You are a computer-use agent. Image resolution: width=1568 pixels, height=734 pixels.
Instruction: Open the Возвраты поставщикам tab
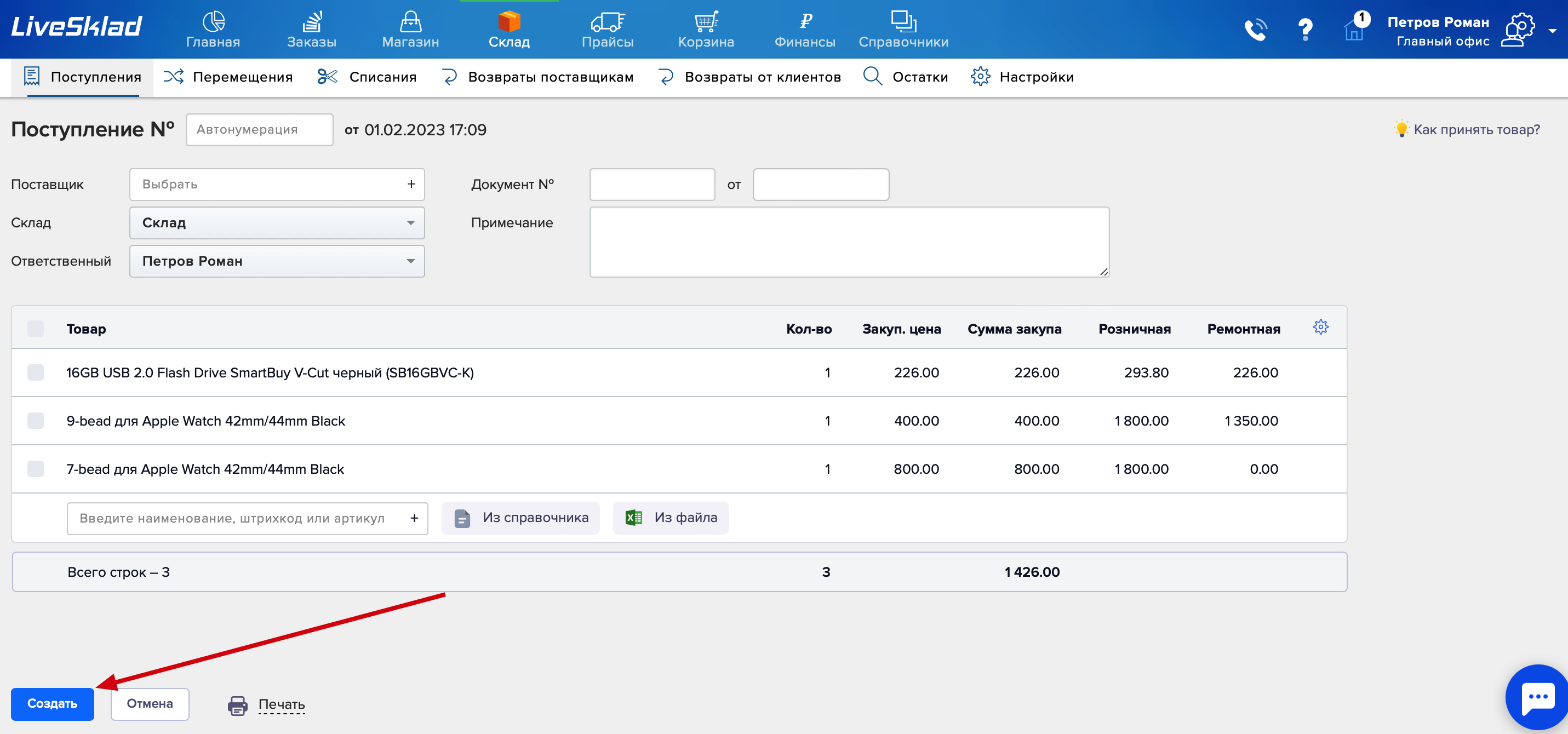click(x=537, y=77)
